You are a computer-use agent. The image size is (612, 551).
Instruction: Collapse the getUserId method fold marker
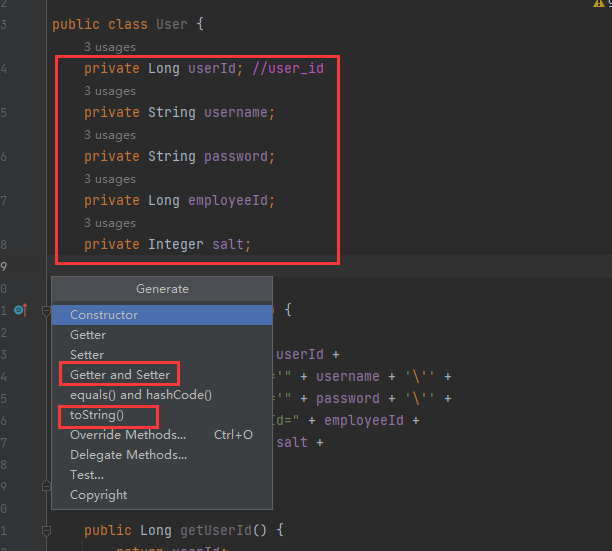(x=46, y=530)
